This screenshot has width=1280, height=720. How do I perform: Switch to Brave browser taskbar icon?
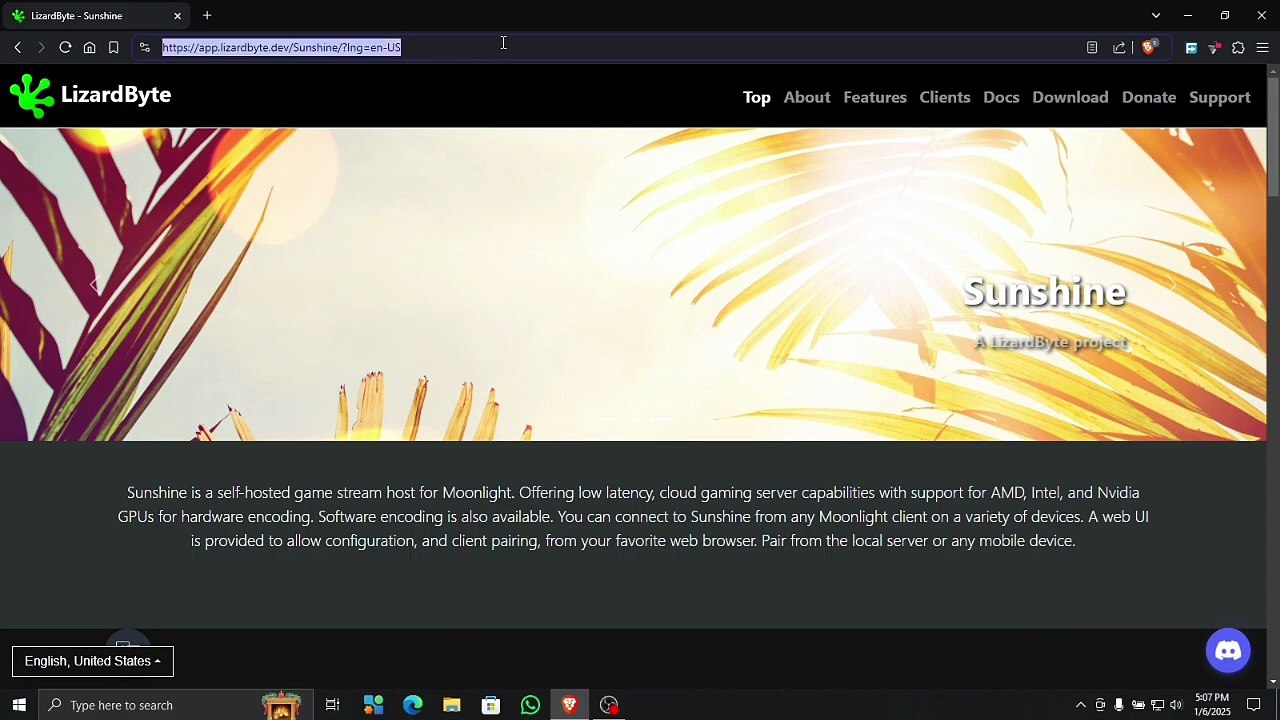(569, 705)
